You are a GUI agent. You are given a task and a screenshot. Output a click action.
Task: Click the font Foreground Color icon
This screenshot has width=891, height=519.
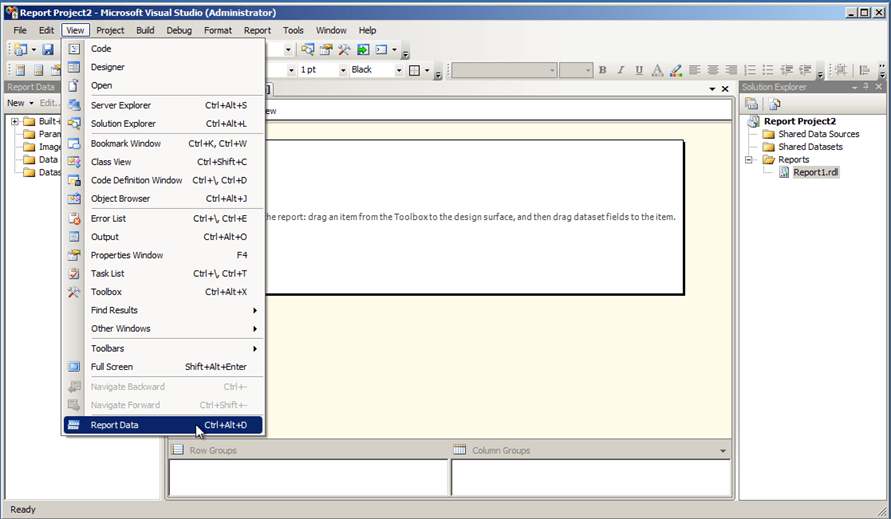click(x=657, y=70)
